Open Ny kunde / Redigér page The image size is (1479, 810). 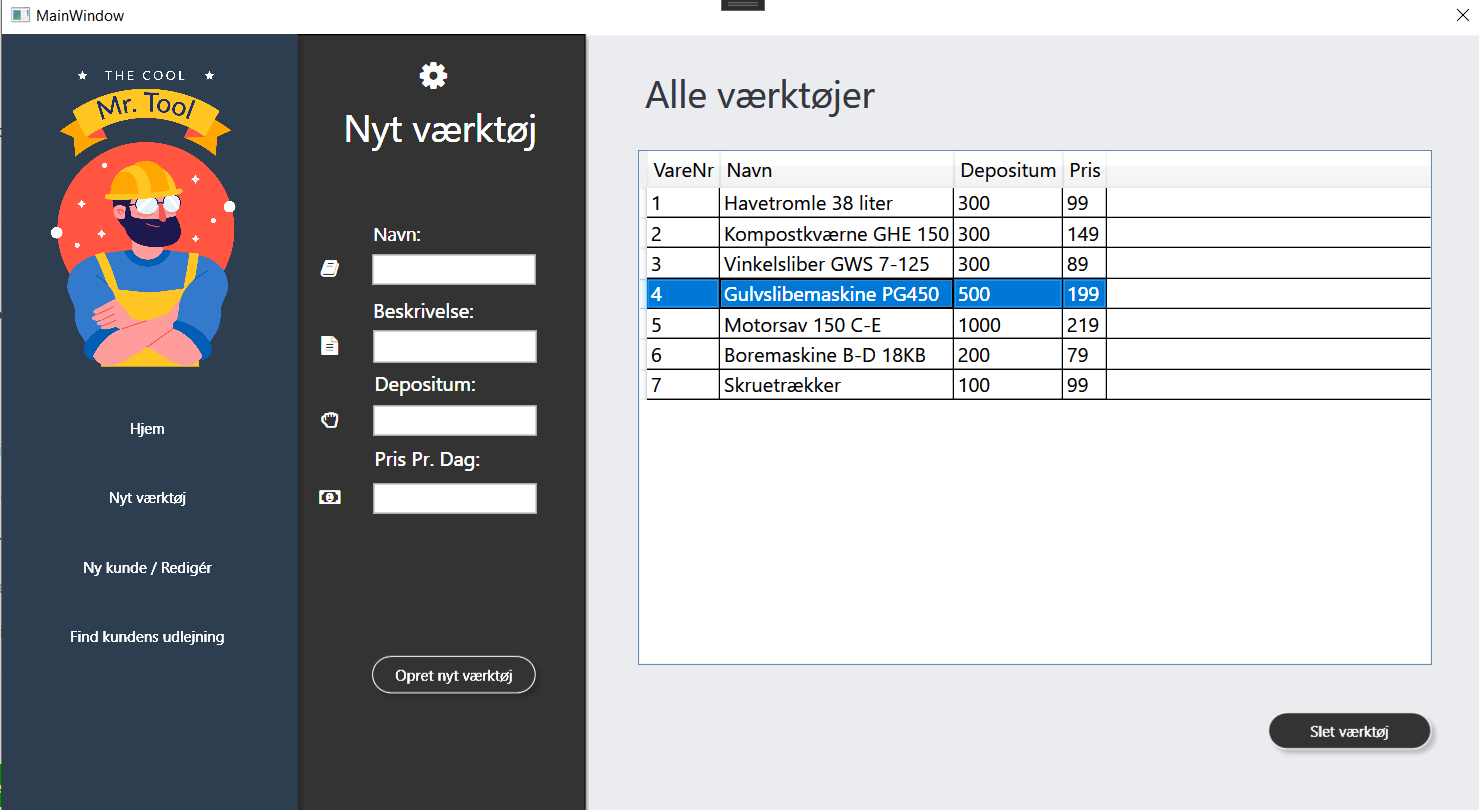[x=147, y=568]
